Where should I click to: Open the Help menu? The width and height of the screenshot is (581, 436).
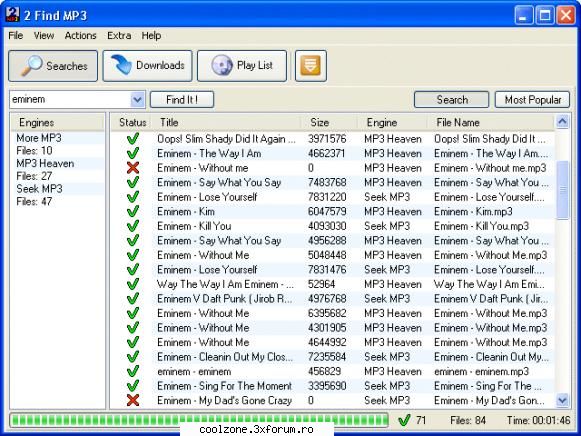pyautogui.click(x=151, y=36)
